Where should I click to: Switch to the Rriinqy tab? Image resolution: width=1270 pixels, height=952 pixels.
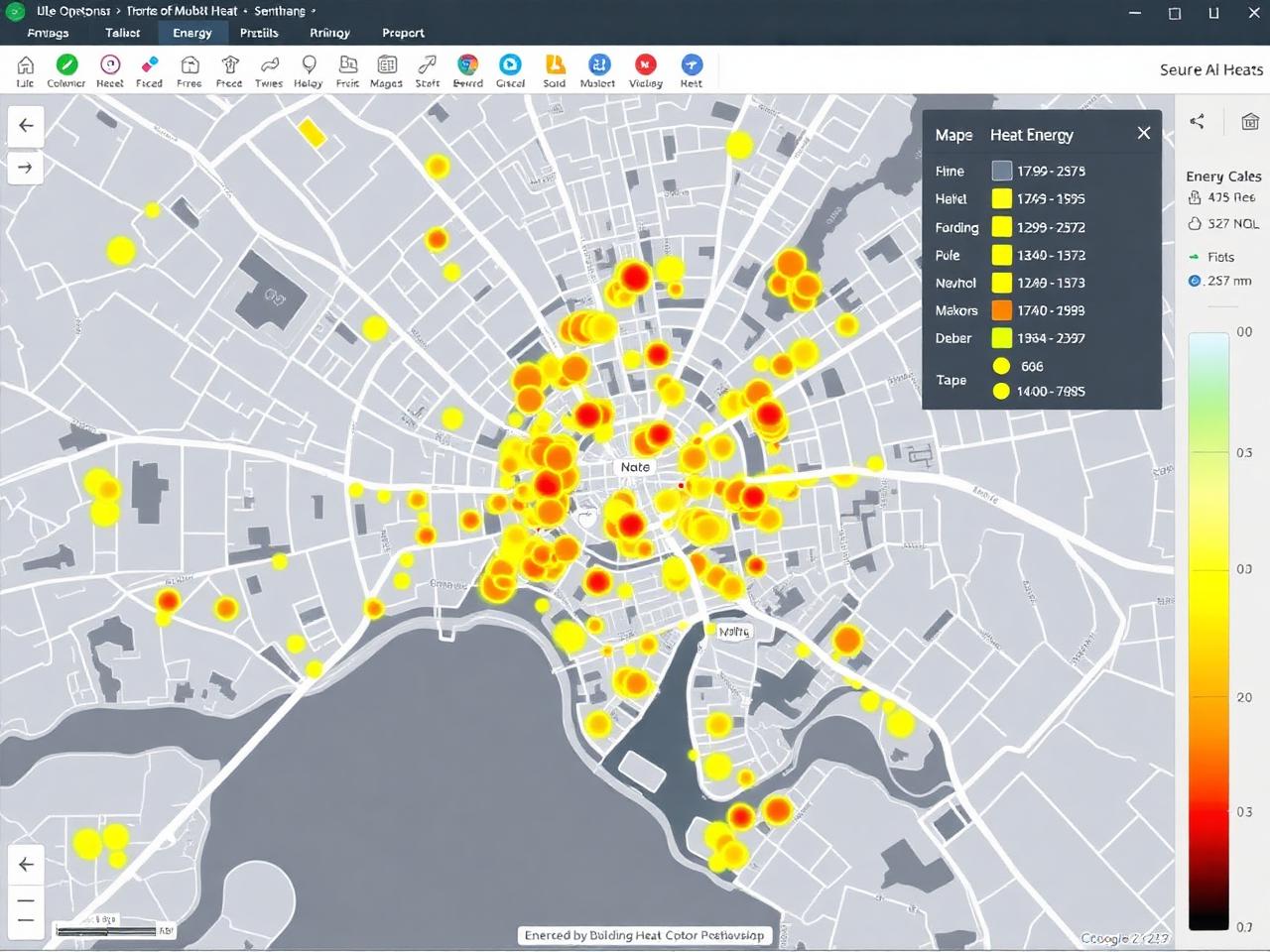[x=329, y=33]
